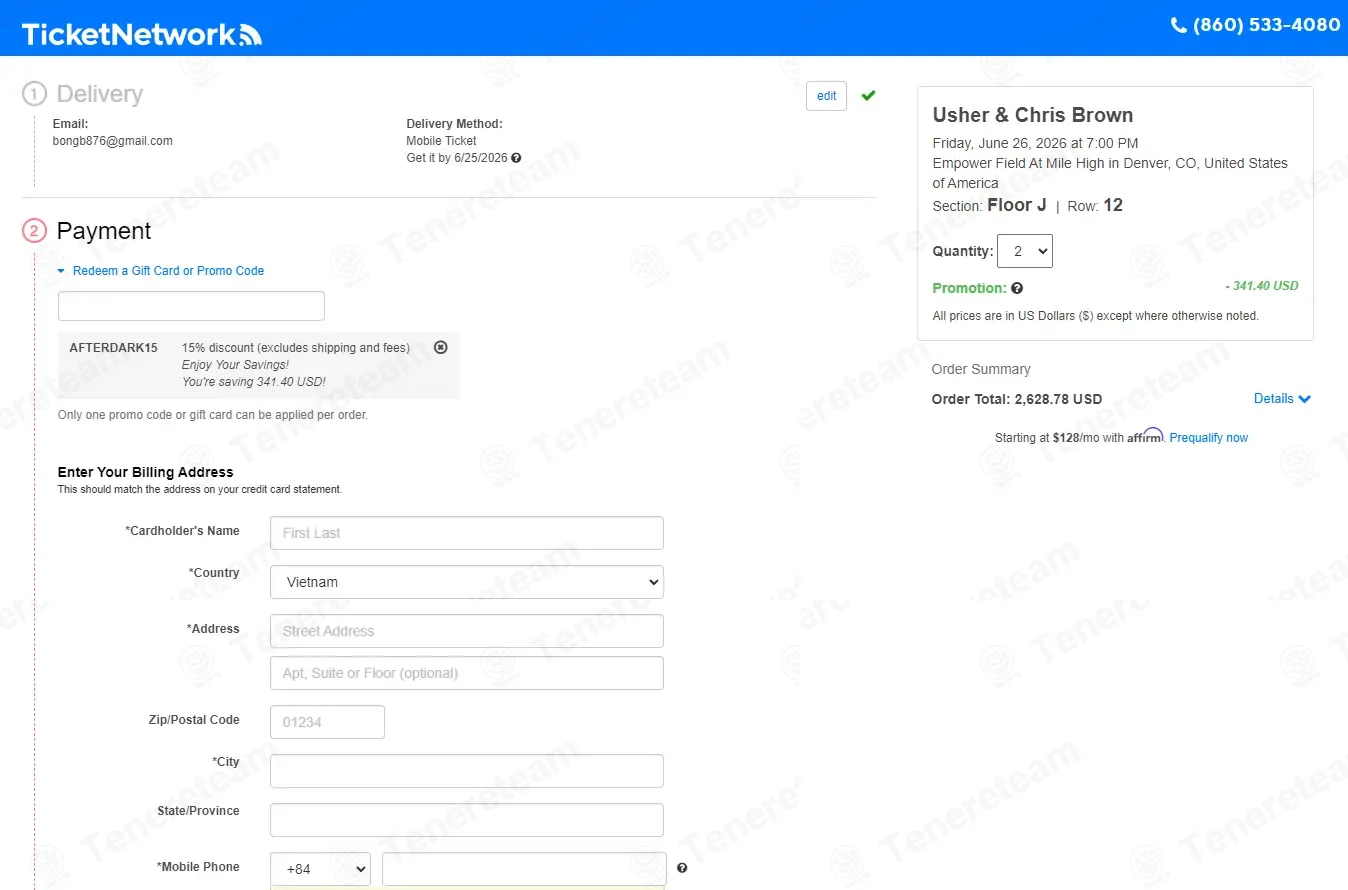The width and height of the screenshot is (1348, 890).
Task: Focus the Cardholder's Name field
Action: [x=467, y=533]
